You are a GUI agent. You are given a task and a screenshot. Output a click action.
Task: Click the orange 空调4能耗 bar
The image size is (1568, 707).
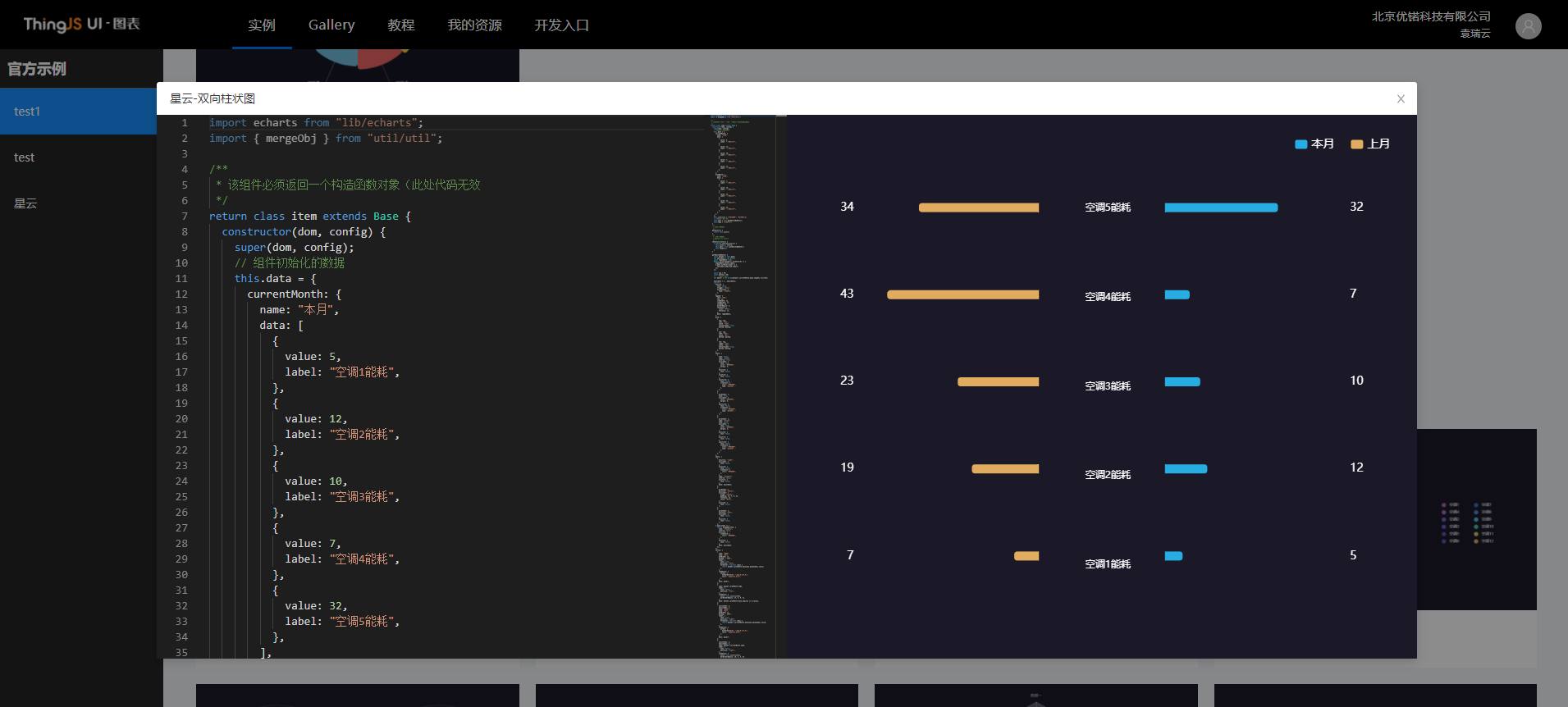(963, 294)
